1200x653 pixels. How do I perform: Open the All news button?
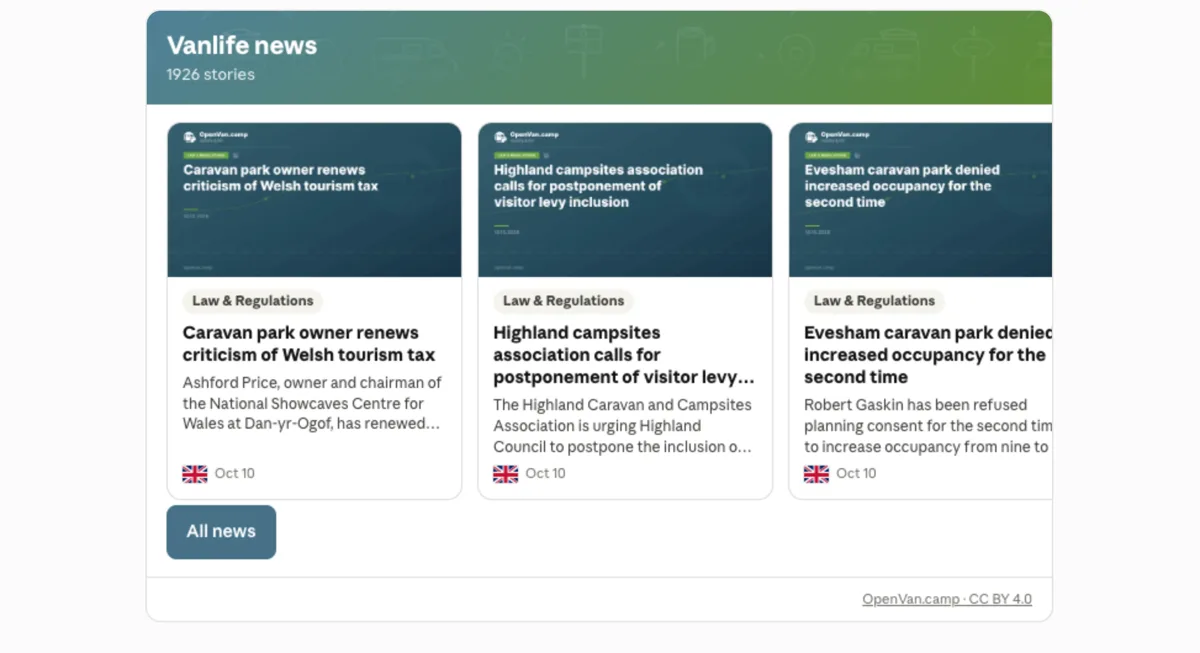[x=221, y=532]
